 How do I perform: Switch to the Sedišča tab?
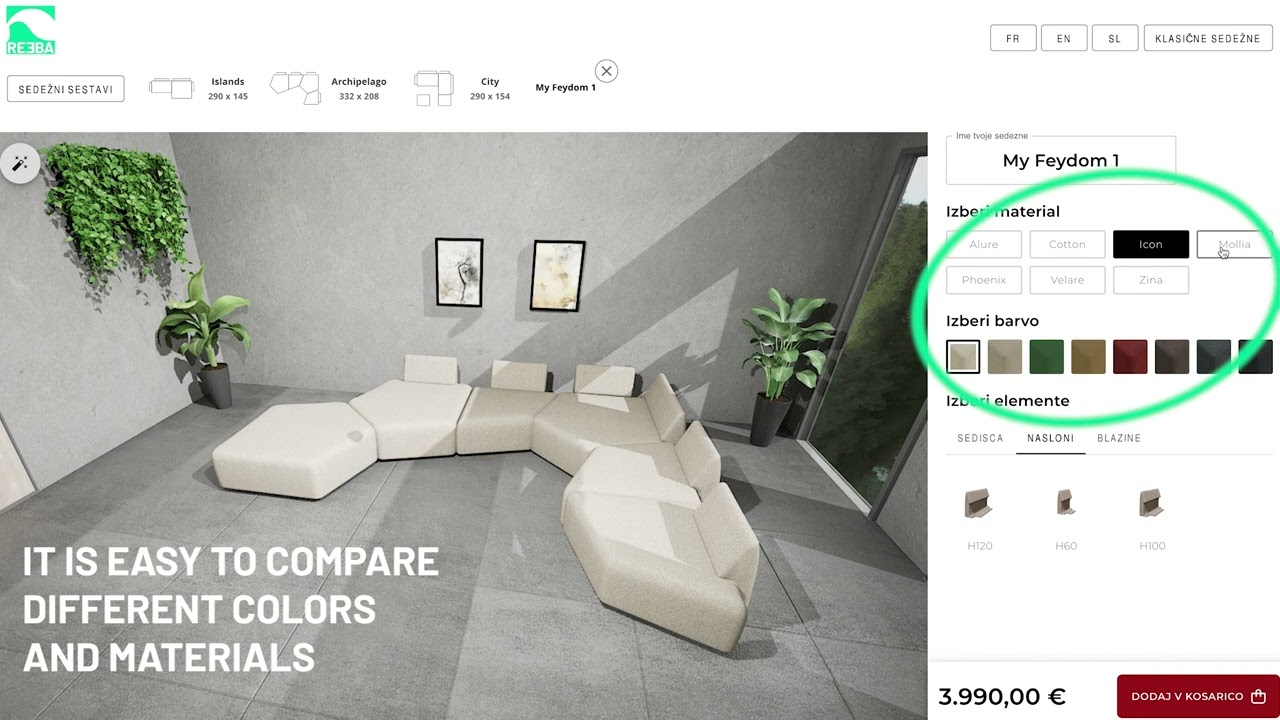point(980,438)
